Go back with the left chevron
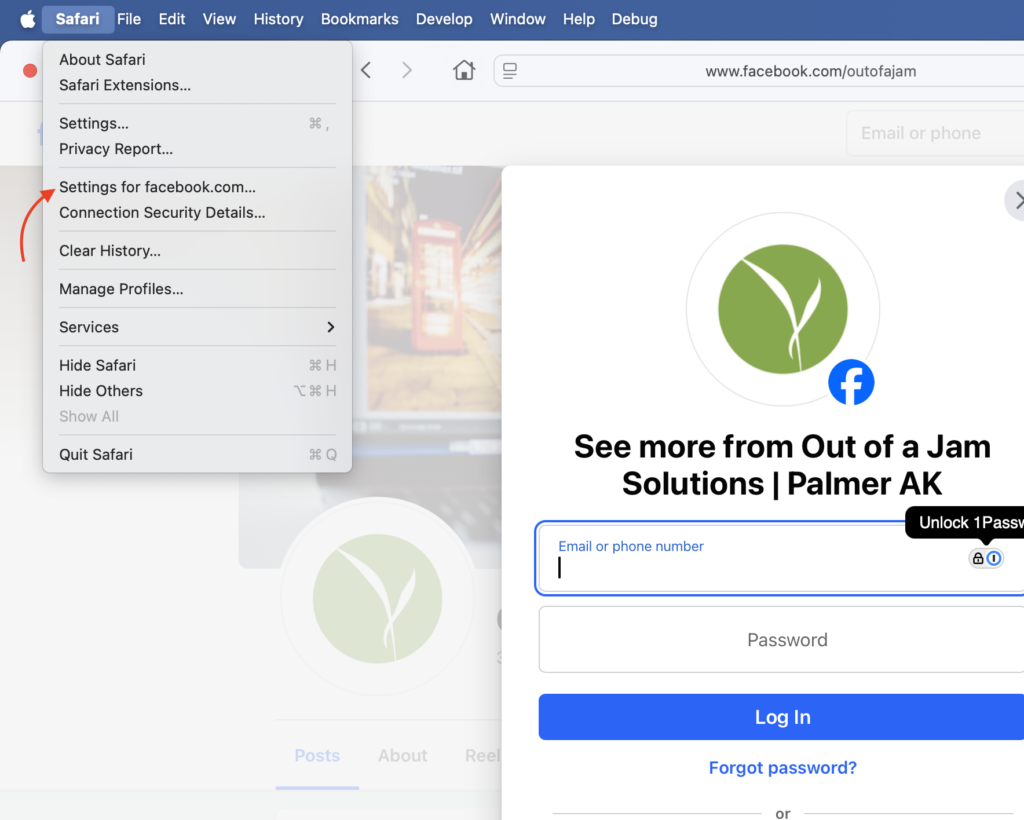 [366, 70]
